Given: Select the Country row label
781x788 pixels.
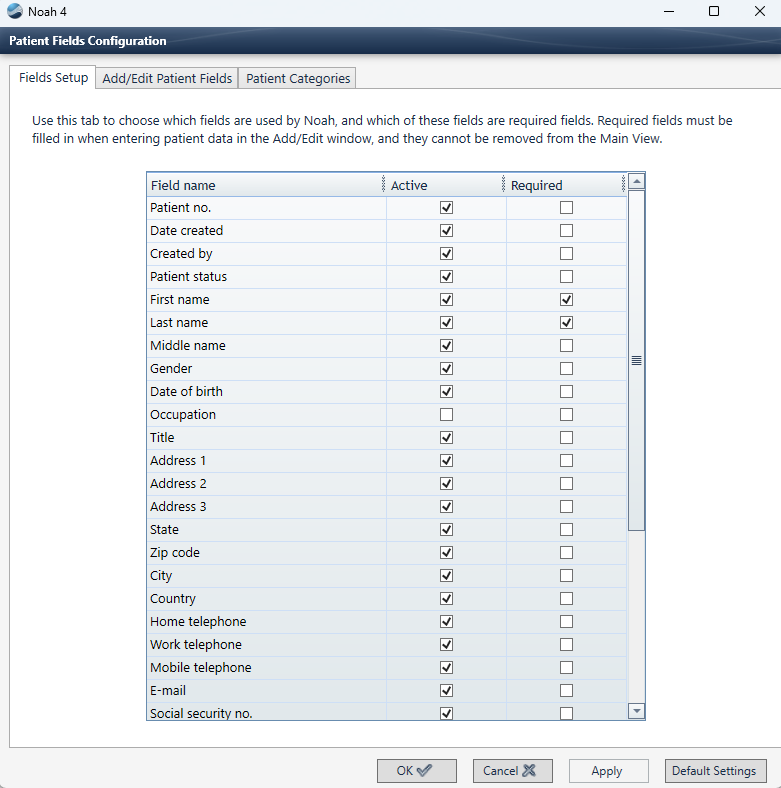Looking at the screenshot, I should coord(173,599).
